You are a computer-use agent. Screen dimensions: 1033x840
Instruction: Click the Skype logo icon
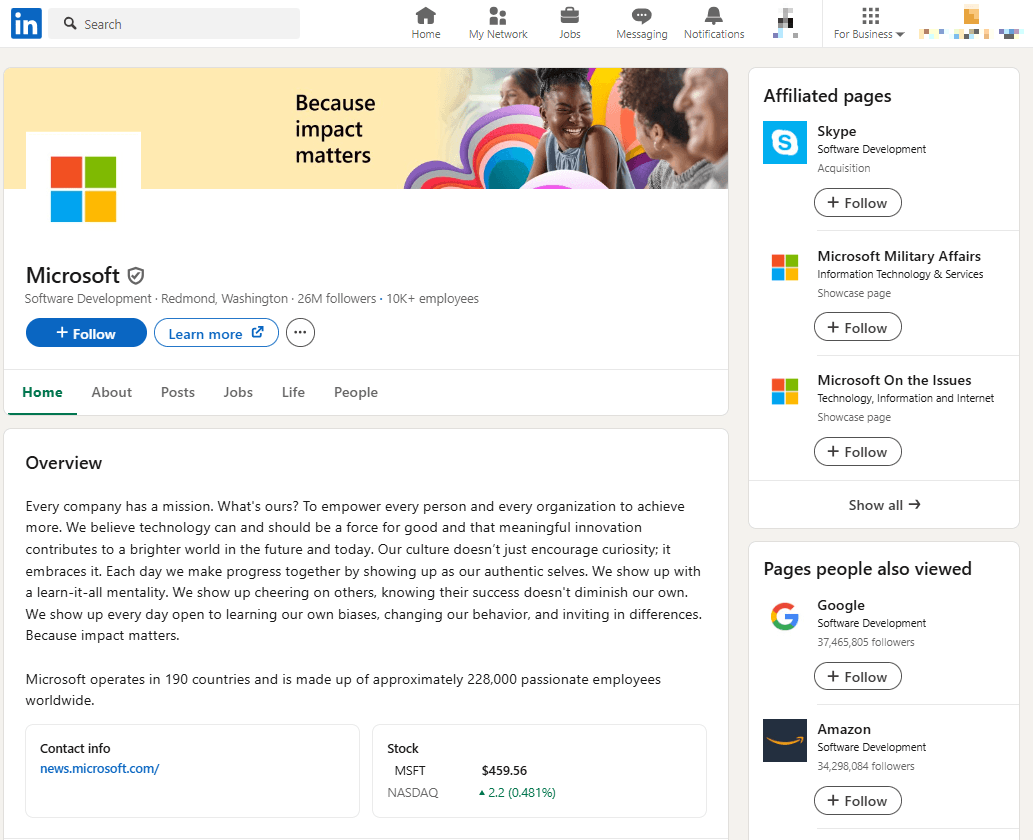point(785,142)
